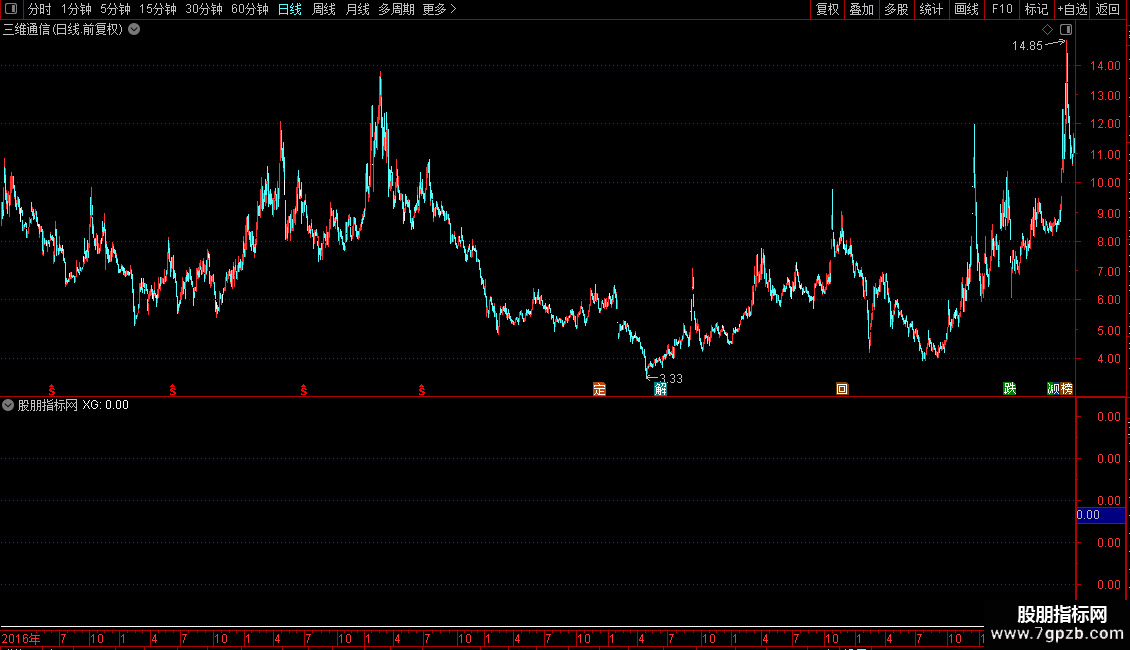Open F10 company information
Image resolution: width=1130 pixels, height=650 pixels.
pyautogui.click(x=1002, y=9)
